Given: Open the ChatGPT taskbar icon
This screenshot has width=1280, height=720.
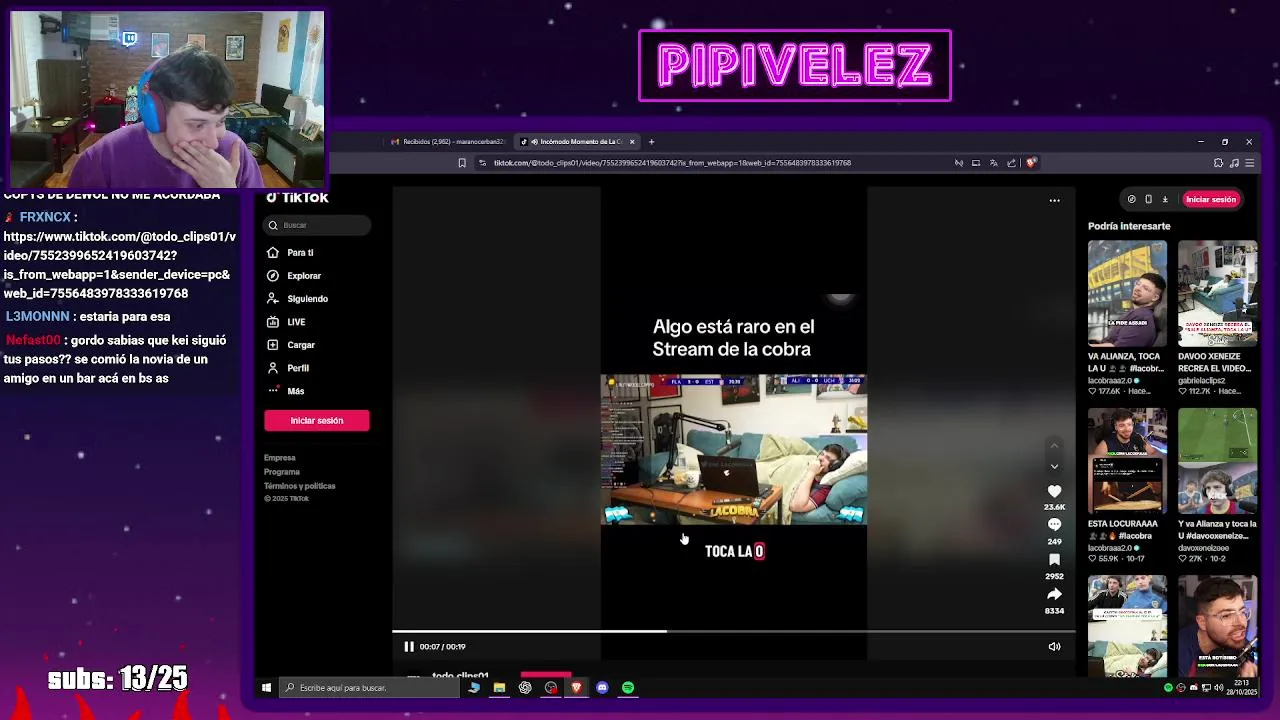Looking at the screenshot, I should click(525, 688).
